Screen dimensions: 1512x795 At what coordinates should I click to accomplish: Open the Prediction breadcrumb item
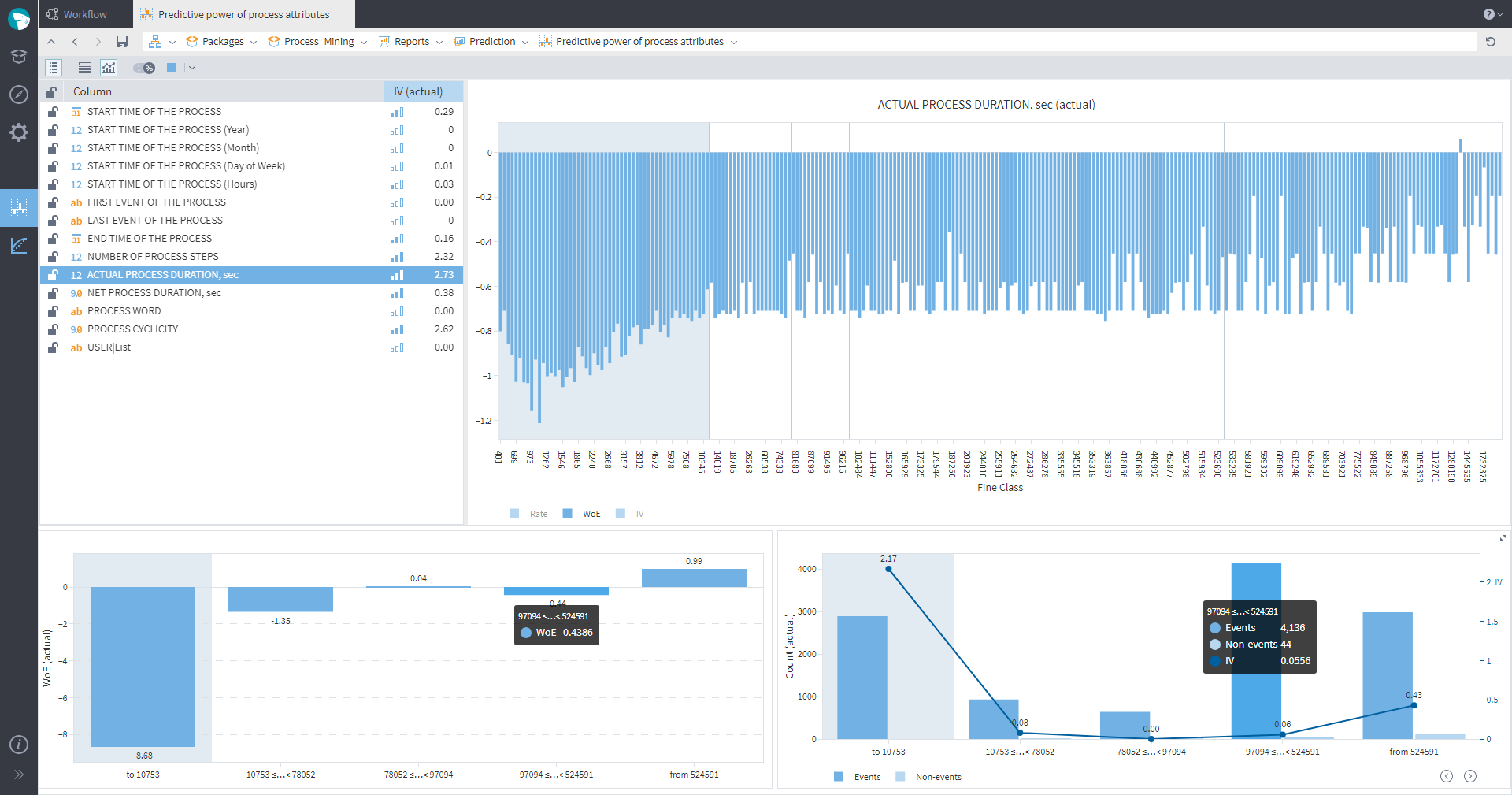pos(491,42)
